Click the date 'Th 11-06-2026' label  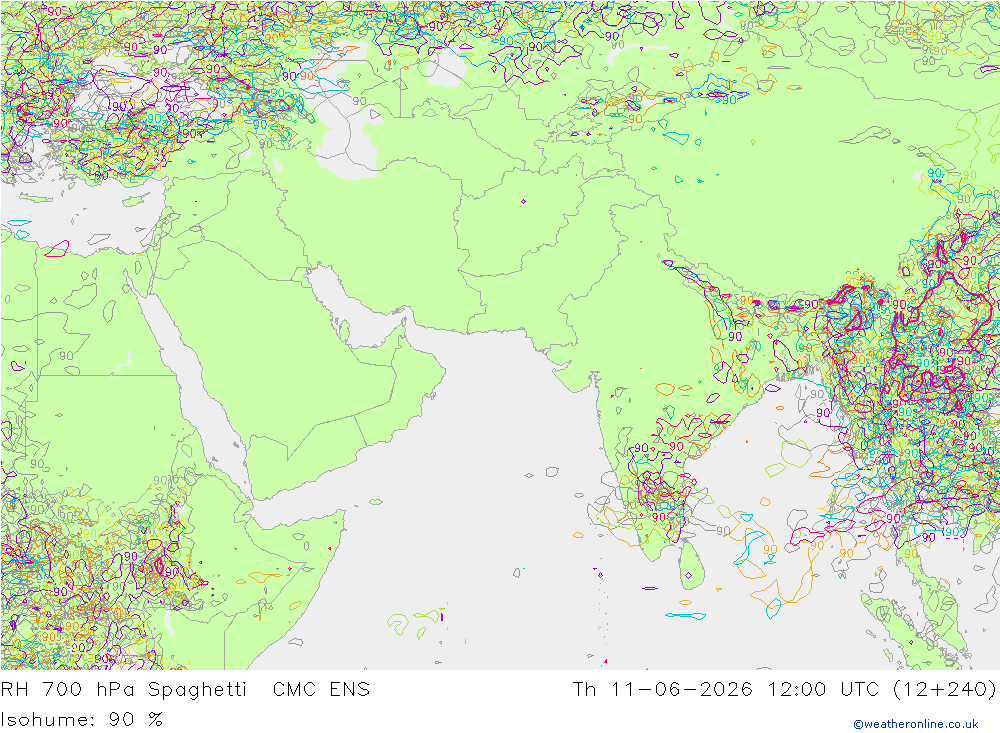pos(663,690)
